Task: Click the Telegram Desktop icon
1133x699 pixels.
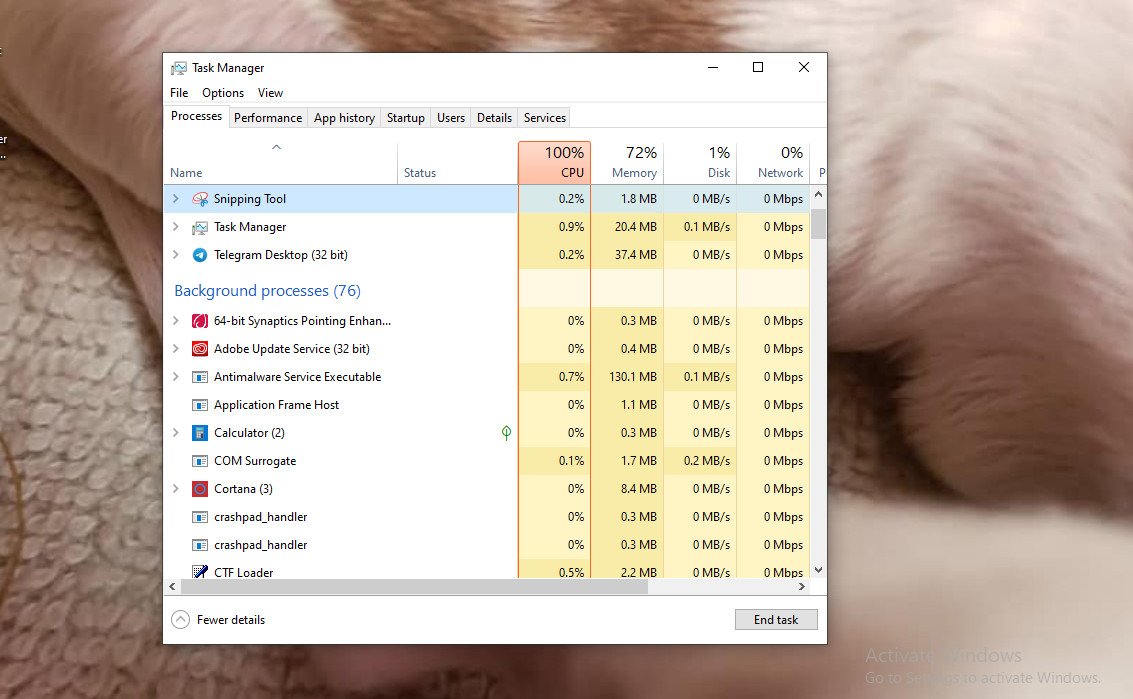Action: click(x=200, y=255)
